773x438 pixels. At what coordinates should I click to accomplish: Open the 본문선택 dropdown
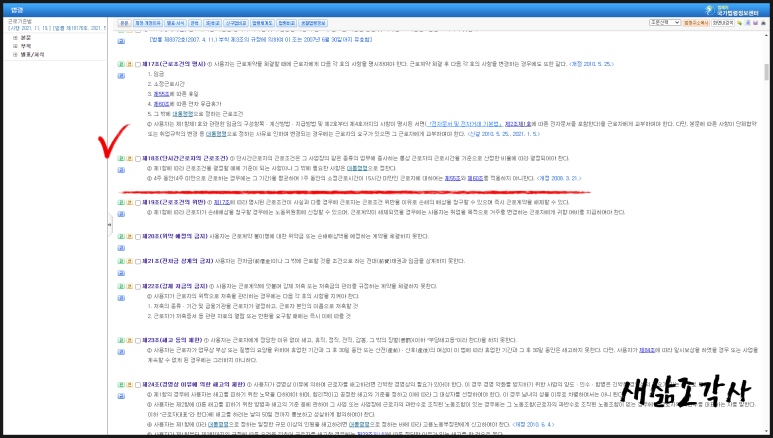(665, 23)
